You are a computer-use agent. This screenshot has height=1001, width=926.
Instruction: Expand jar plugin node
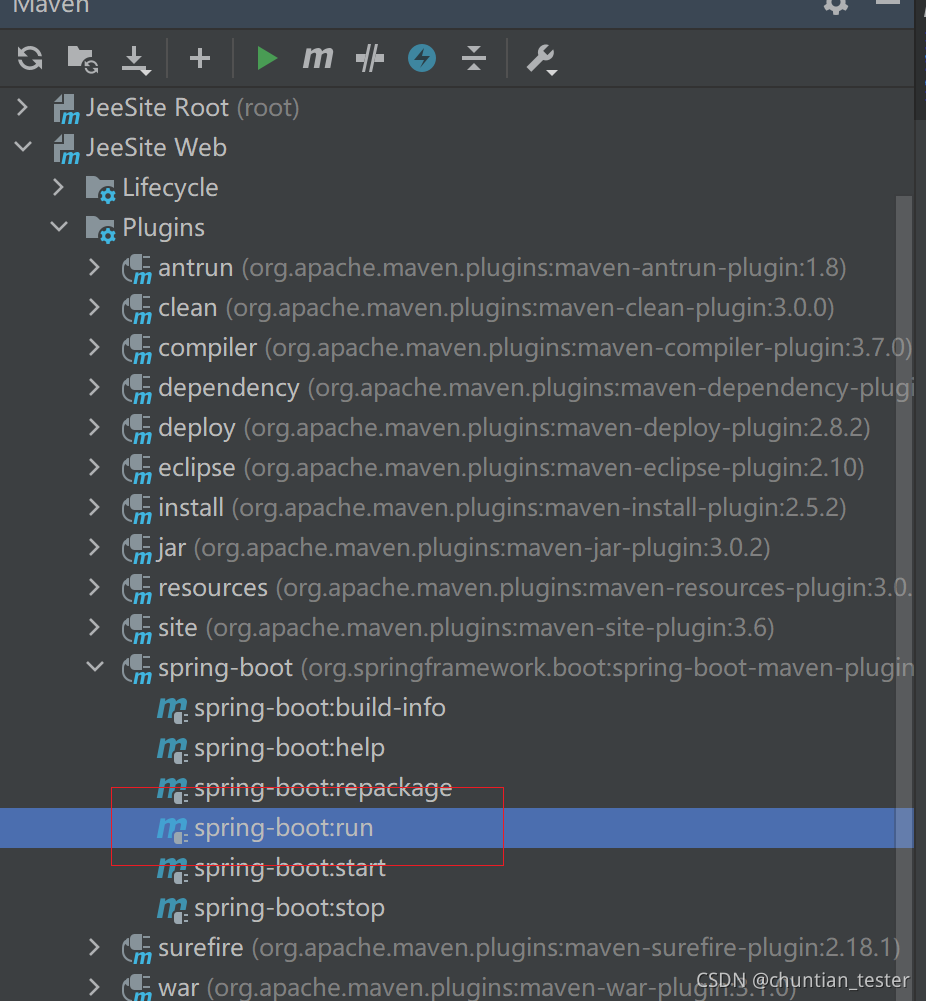point(94,547)
